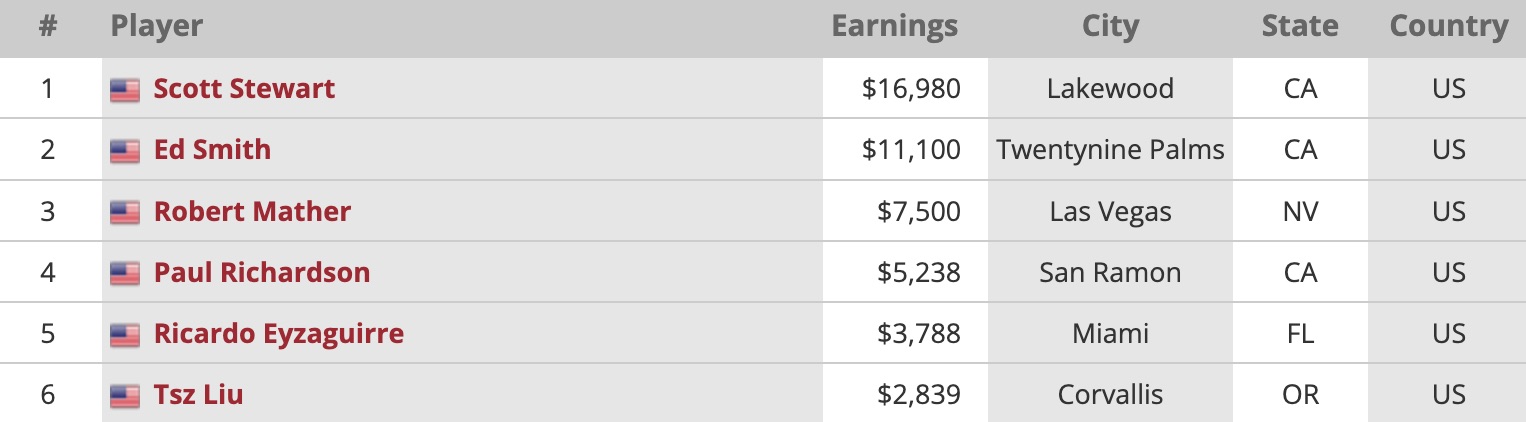
Task: Click the US flag beside Scott Stewart
Action: coord(125,90)
